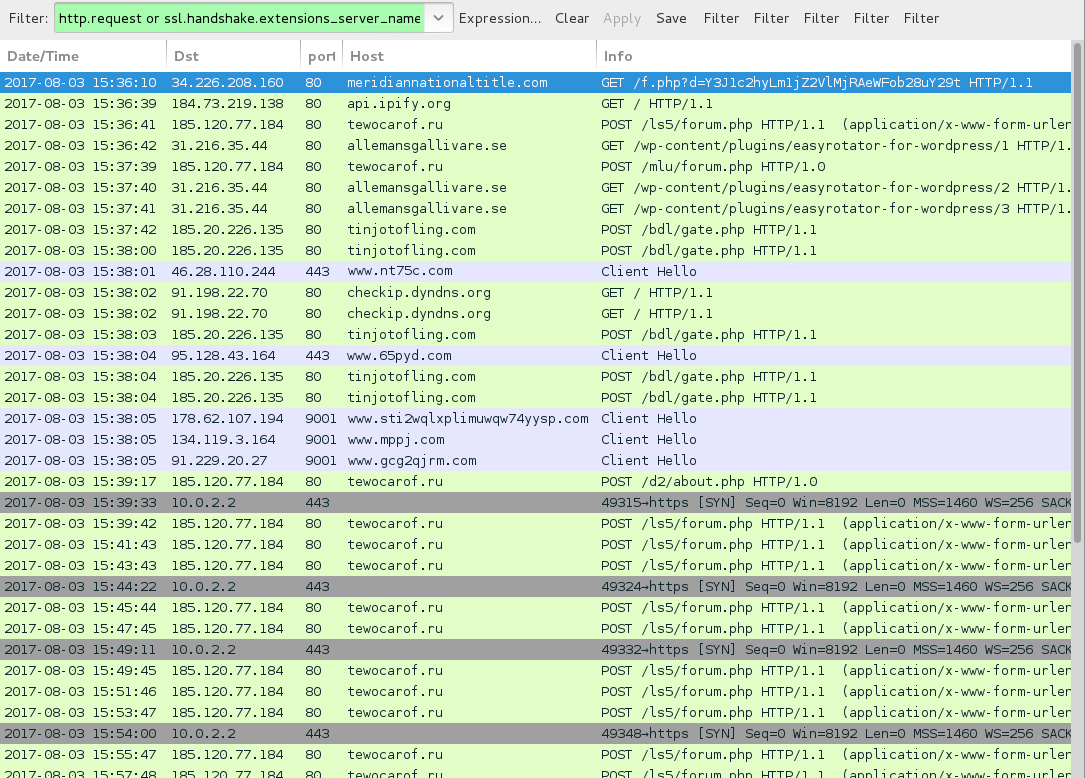
Task: Sort by the Date/Time column header
Action: point(83,56)
